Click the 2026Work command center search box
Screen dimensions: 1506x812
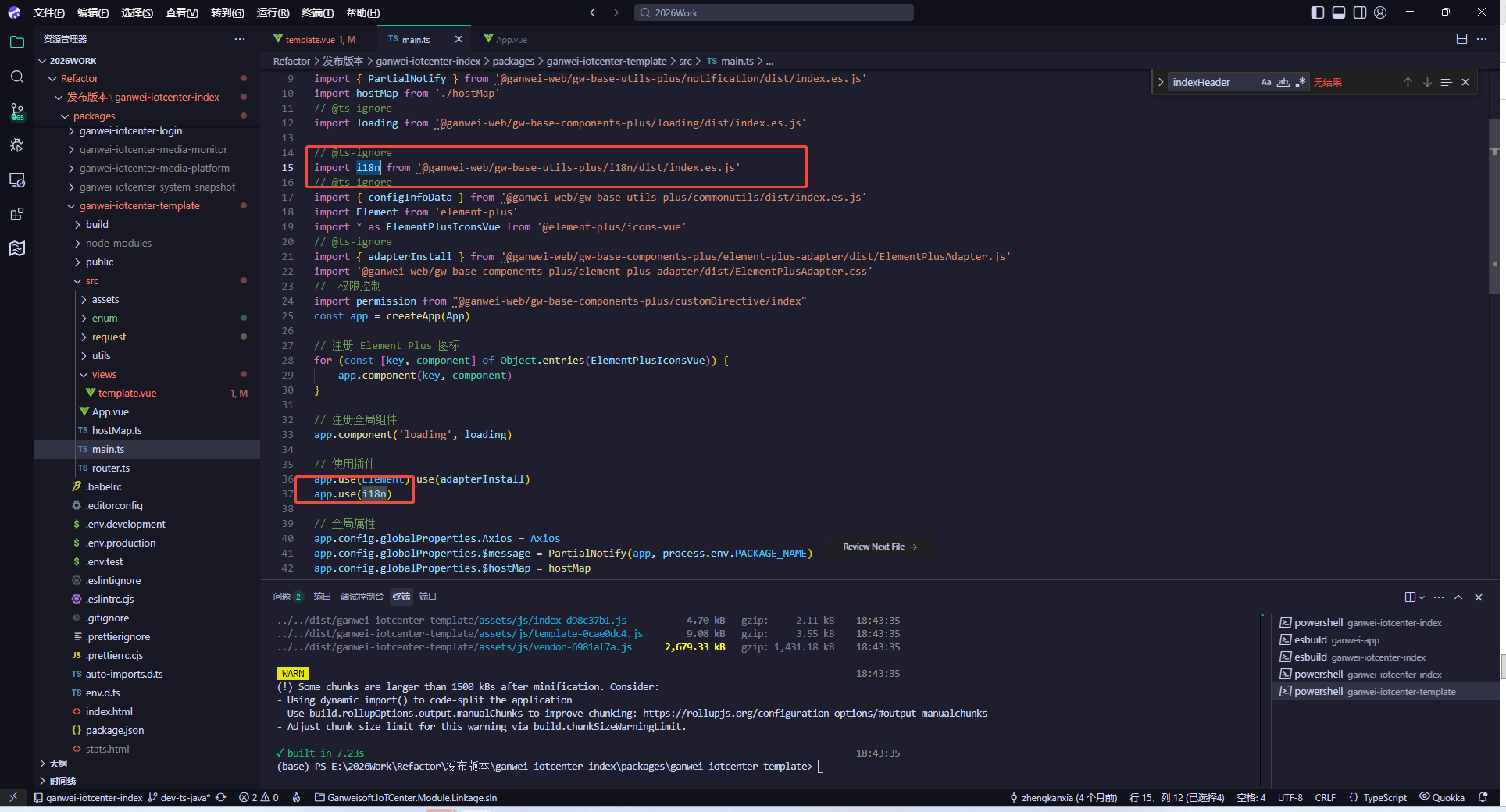[x=773, y=12]
